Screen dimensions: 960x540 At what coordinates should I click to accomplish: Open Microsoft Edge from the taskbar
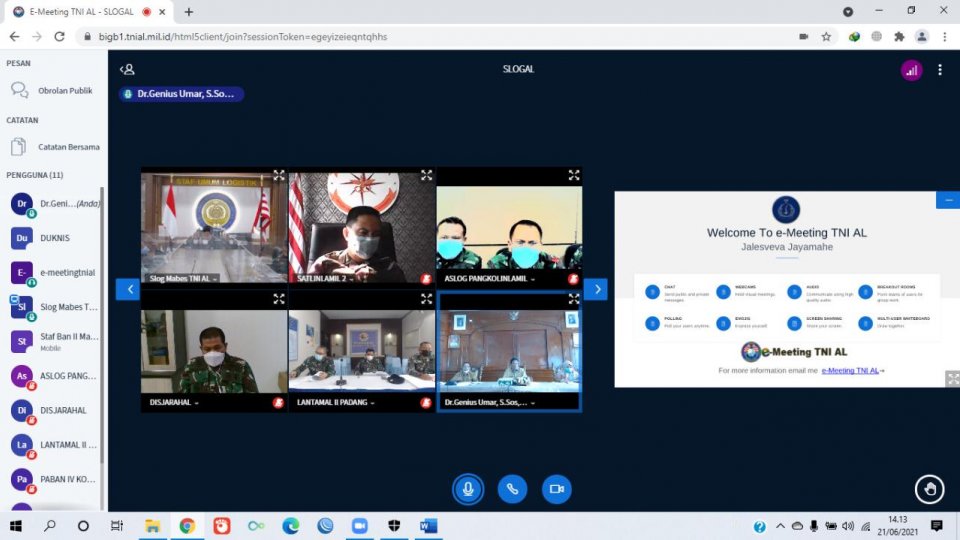click(x=290, y=526)
